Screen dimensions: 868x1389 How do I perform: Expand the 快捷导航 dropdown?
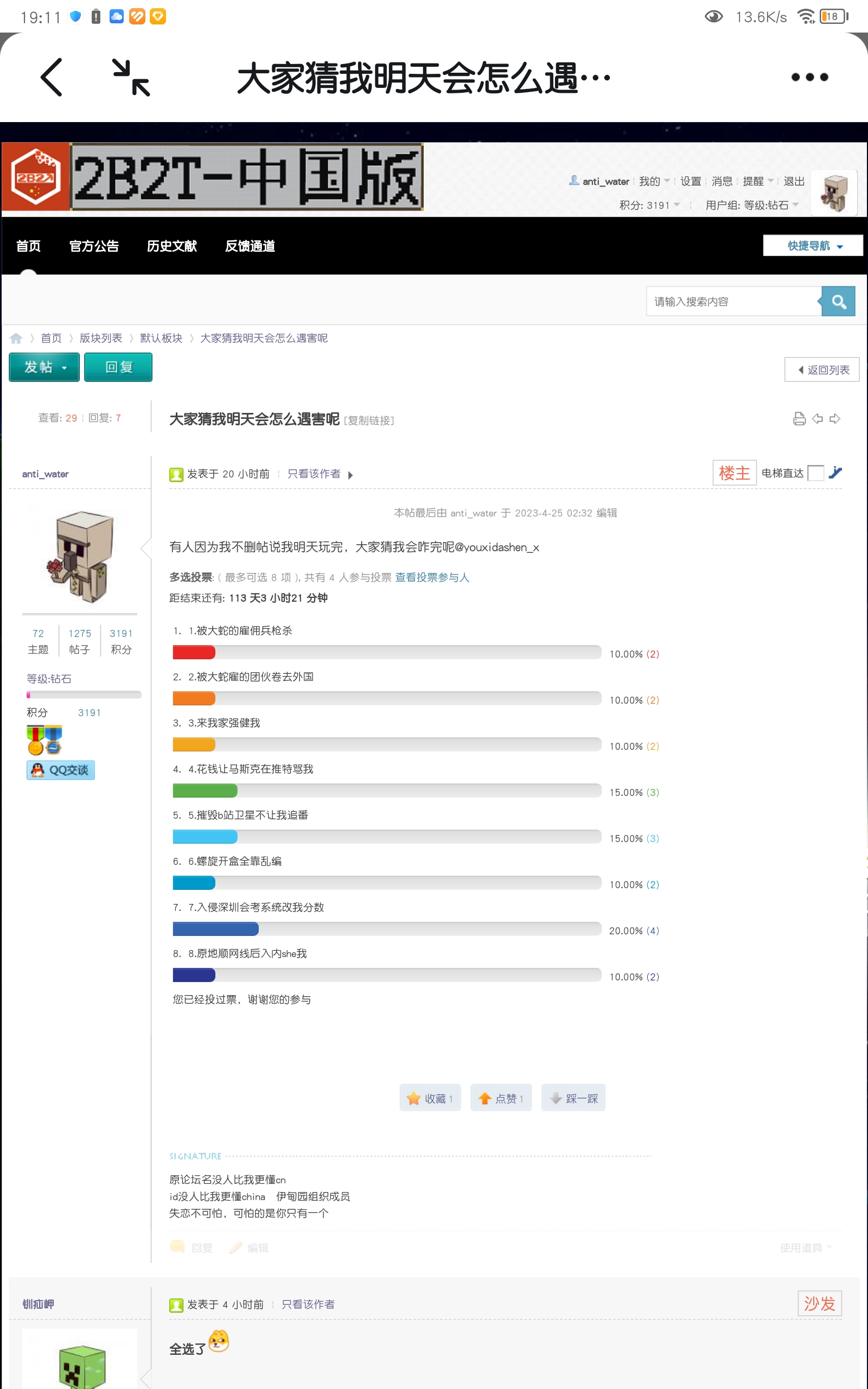tap(813, 246)
